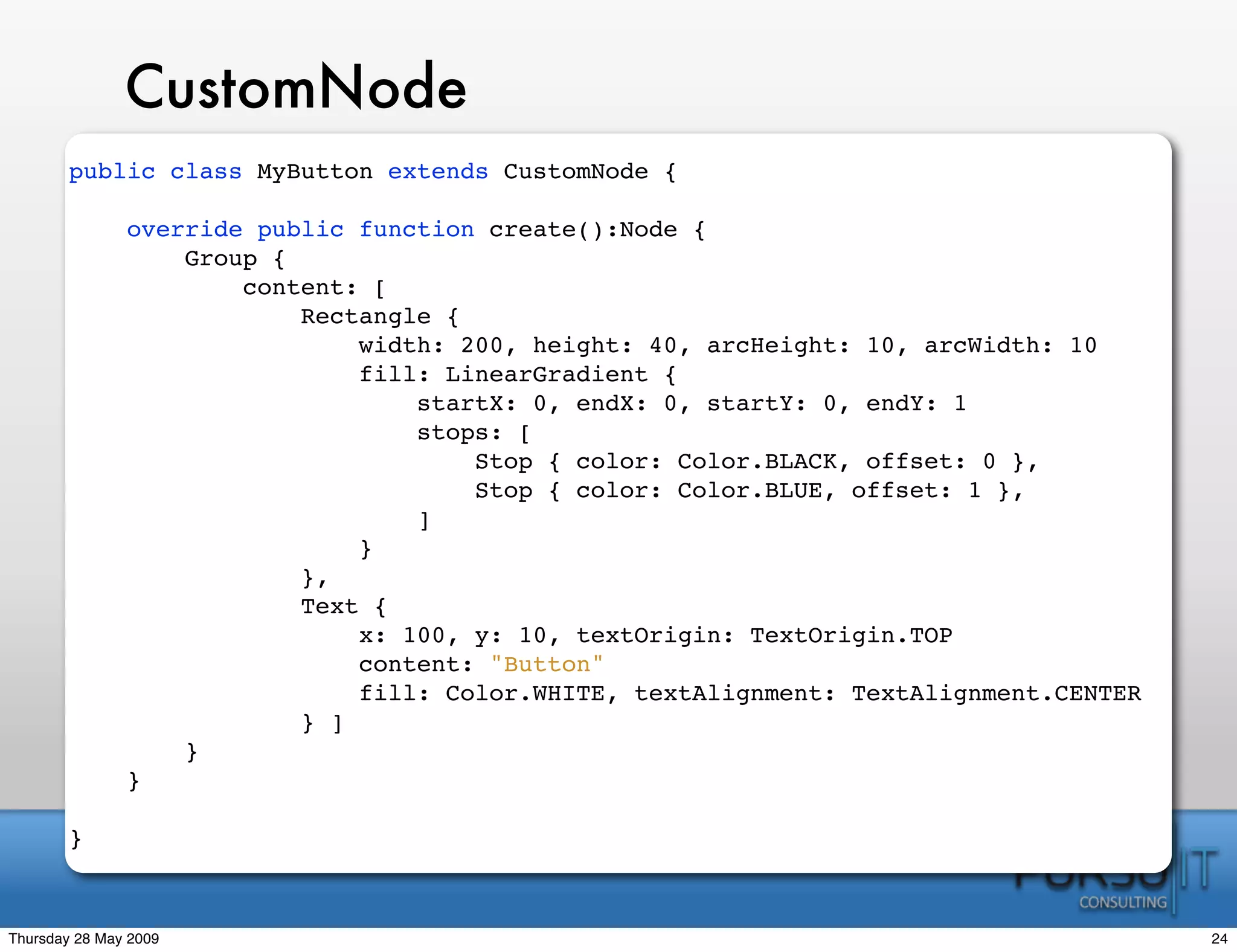Click the CONSULTING logo
This screenshot has width=1237, height=952.
1122,902
